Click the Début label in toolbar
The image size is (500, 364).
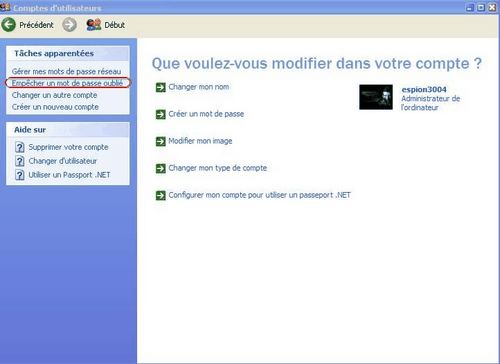pos(115,25)
